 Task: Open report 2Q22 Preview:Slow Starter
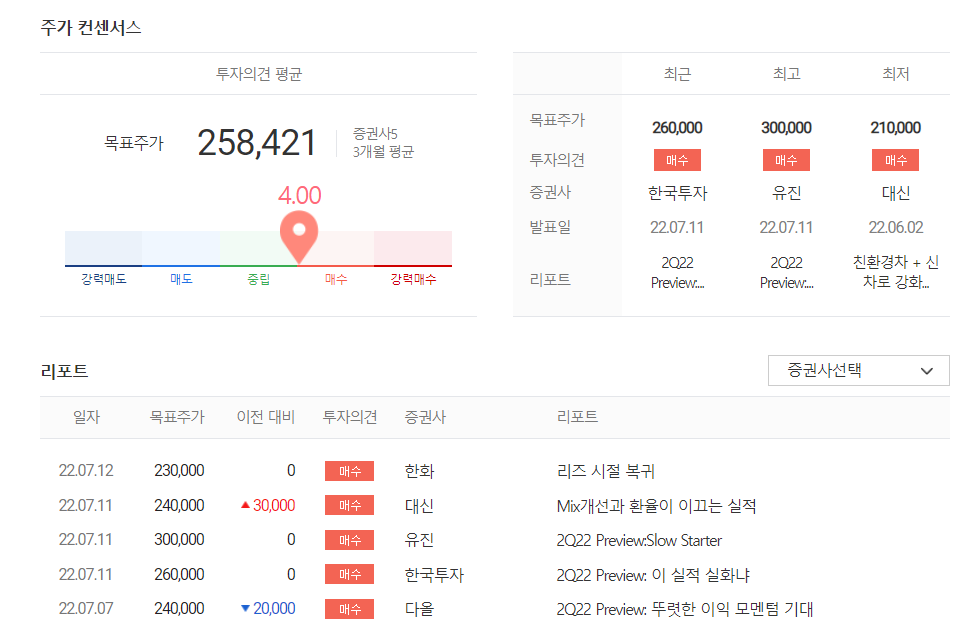click(x=639, y=540)
